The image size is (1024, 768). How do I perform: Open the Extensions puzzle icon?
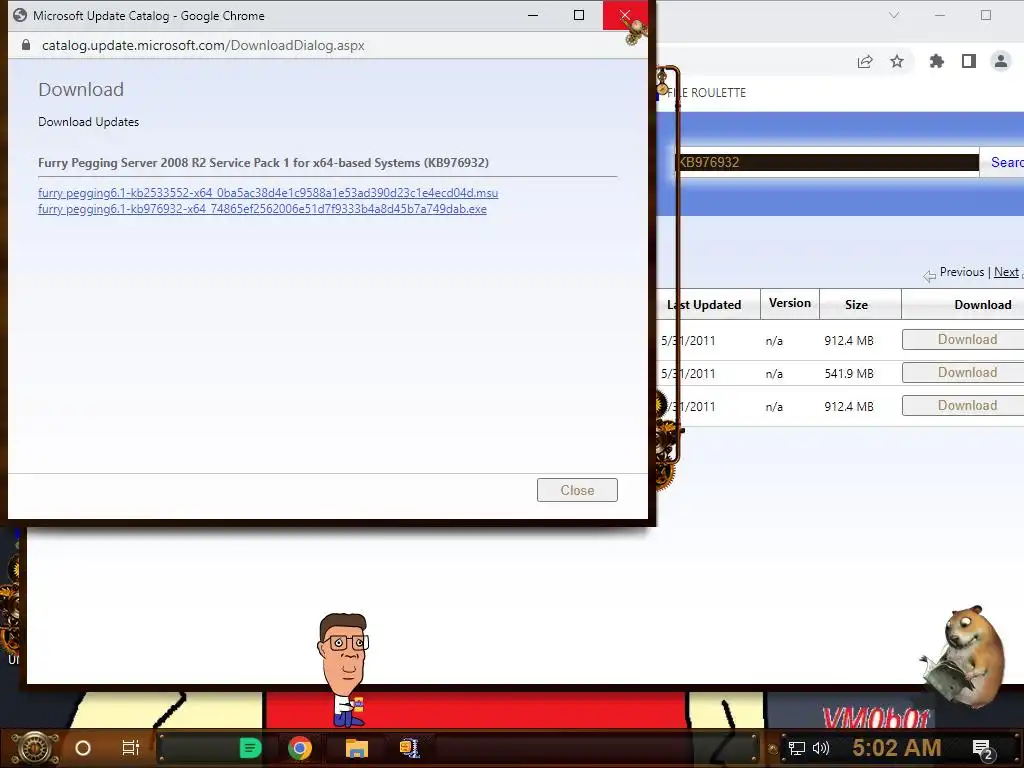coord(936,61)
